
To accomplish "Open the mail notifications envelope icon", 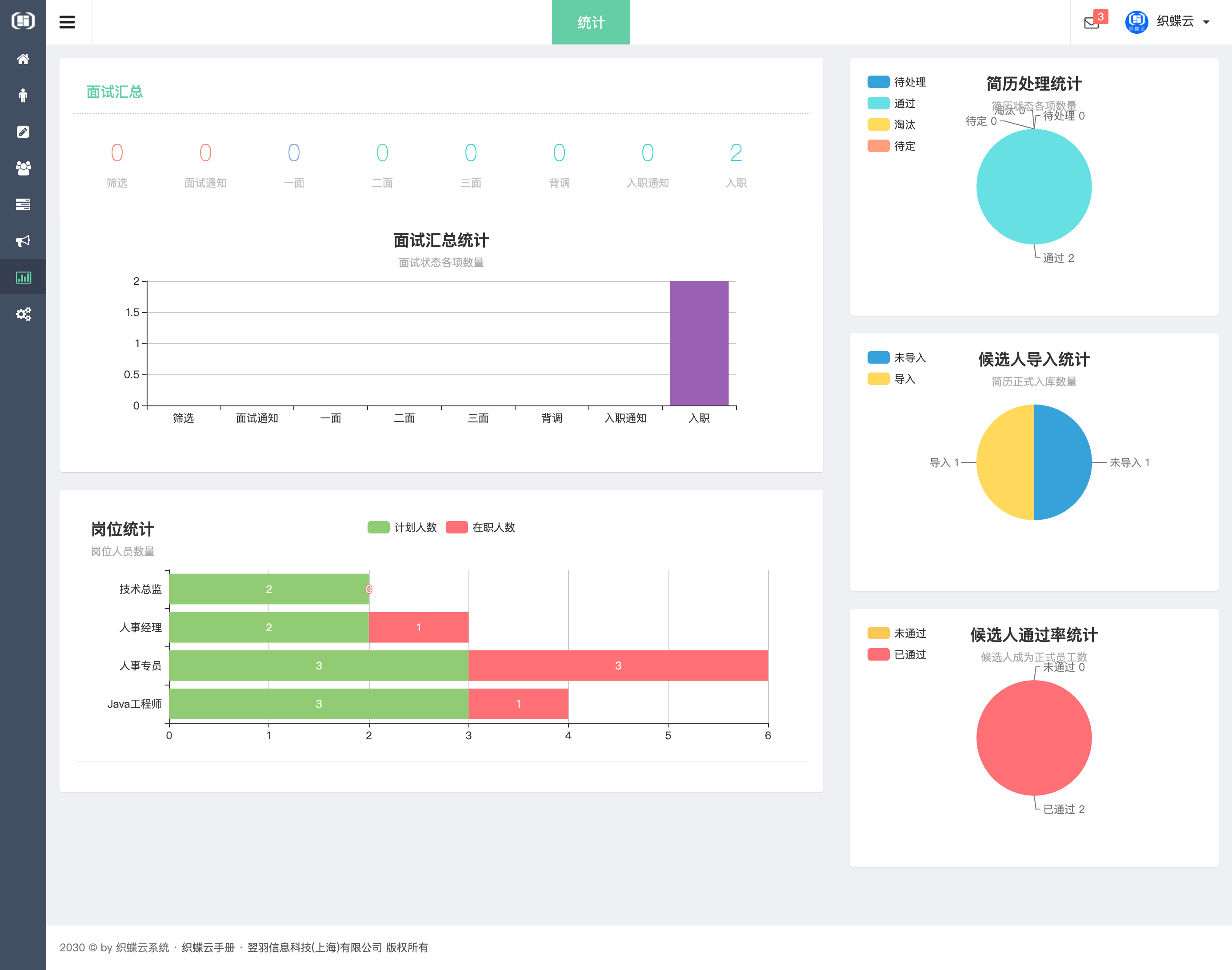I will [x=1091, y=23].
